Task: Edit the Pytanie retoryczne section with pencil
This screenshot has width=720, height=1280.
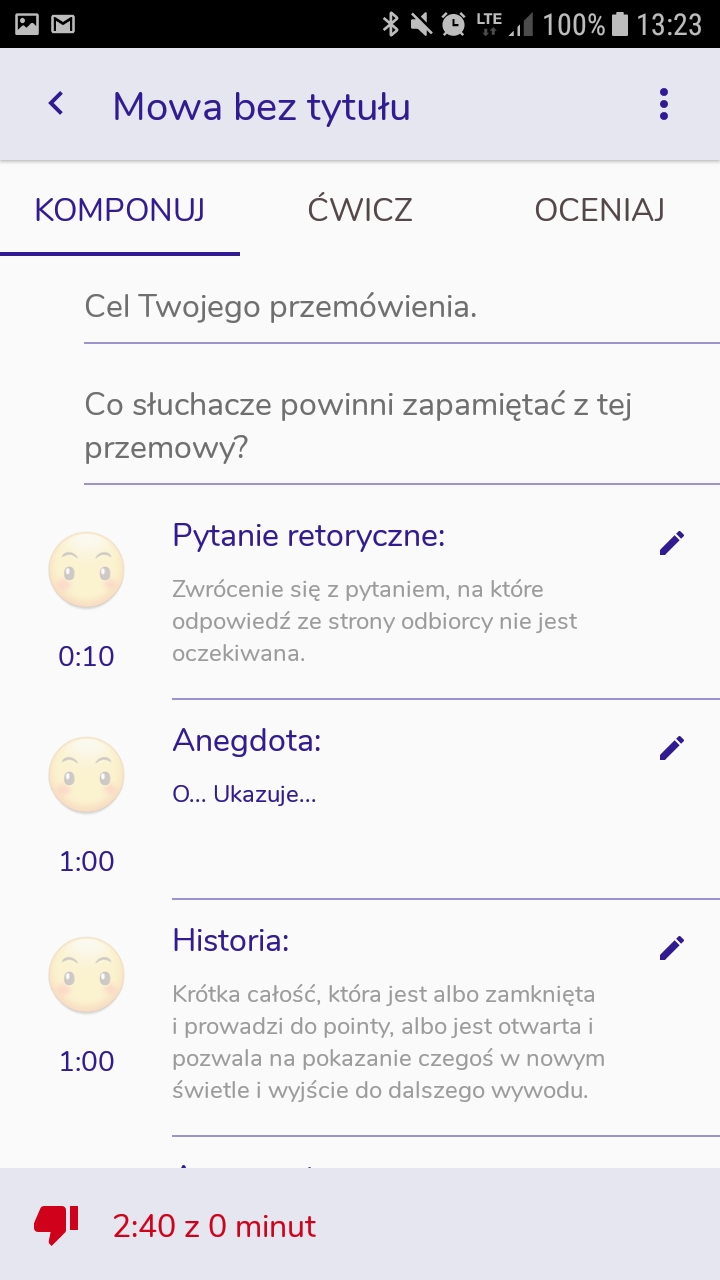Action: 672,543
